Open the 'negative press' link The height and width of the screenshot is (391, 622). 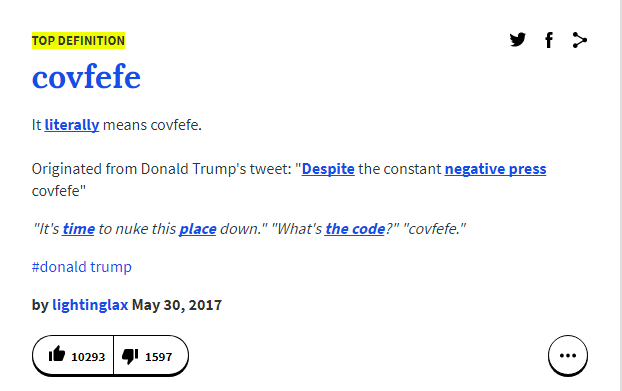(x=495, y=169)
